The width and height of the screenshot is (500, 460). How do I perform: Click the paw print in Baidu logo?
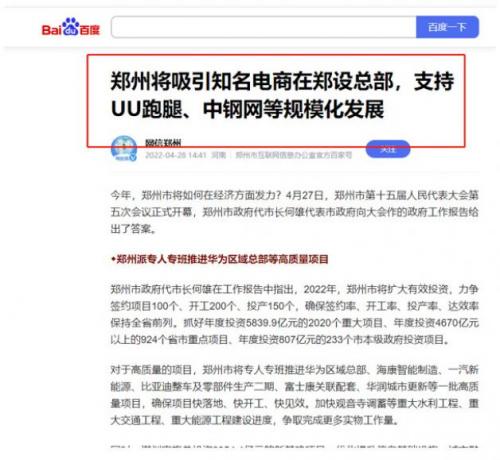[71, 26]
